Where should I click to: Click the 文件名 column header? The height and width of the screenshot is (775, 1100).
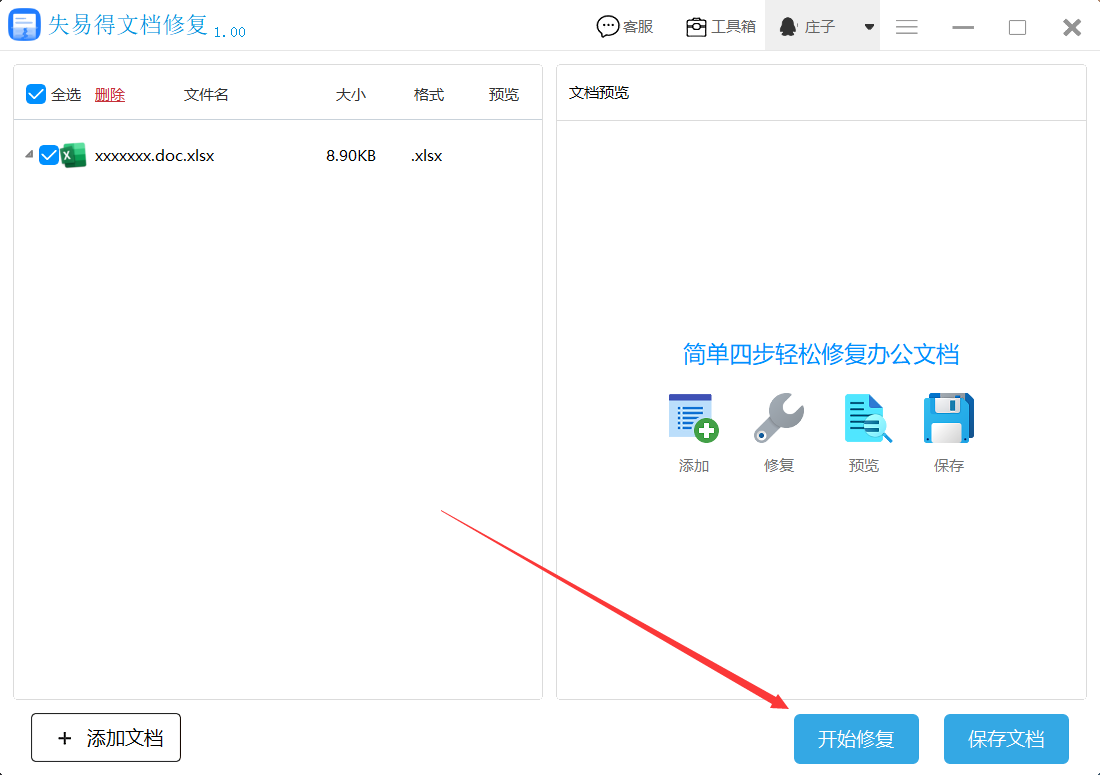tap(206, 95)
